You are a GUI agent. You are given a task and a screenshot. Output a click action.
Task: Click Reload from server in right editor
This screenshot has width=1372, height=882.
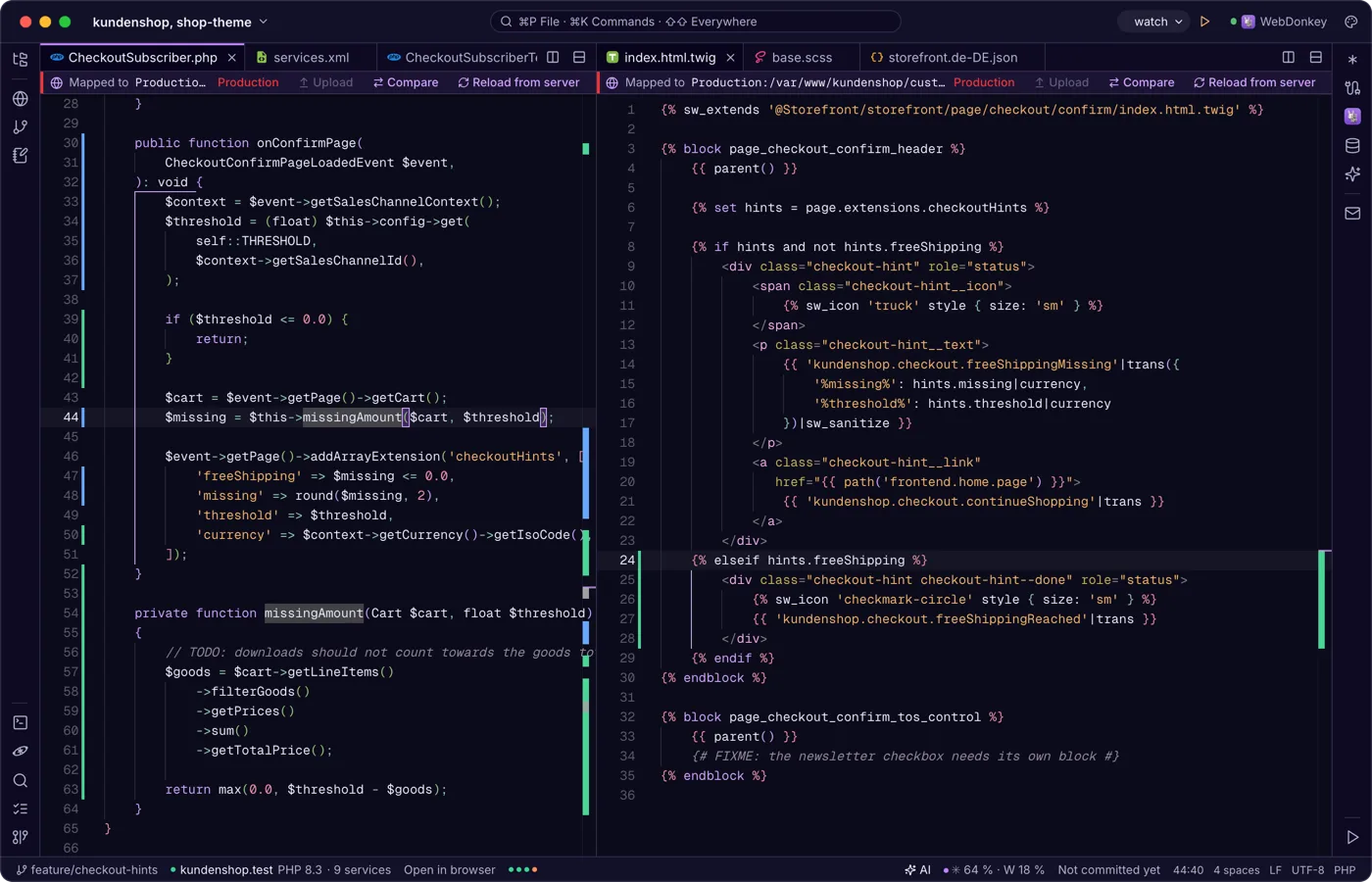[x=1254, y=83]
